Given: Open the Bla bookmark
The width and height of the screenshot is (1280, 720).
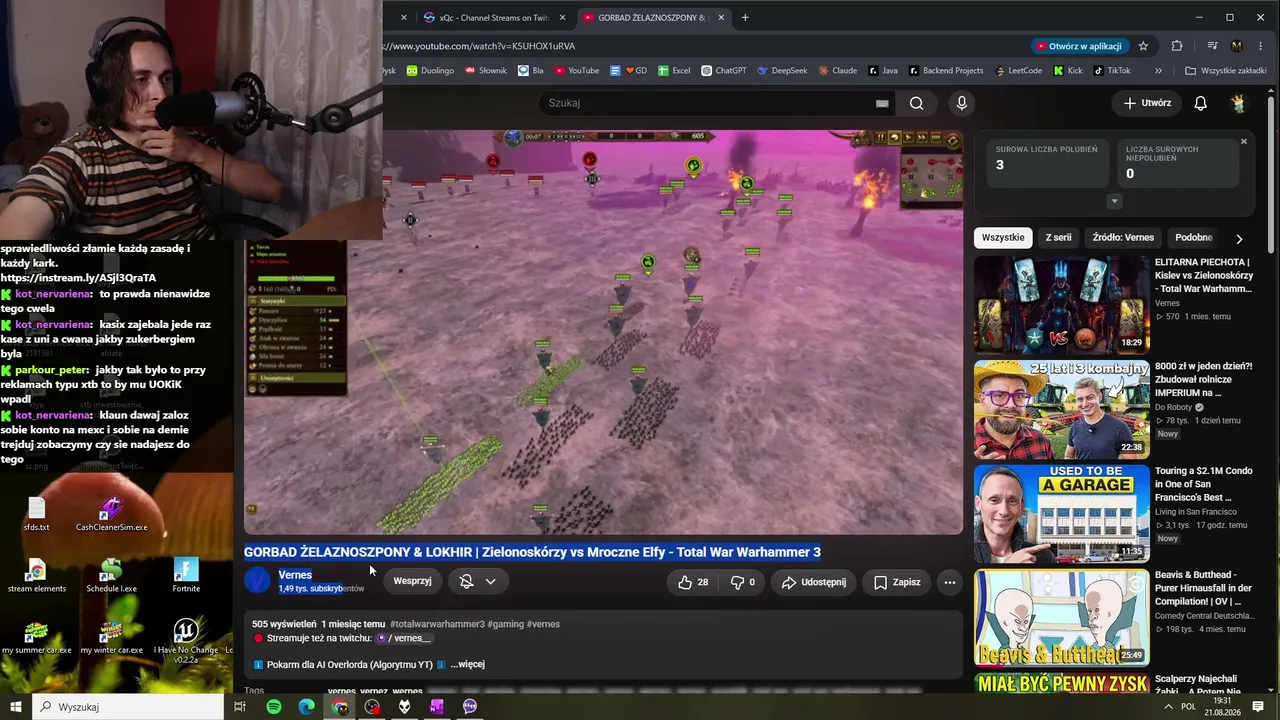Looking at the screenshot, I should 531,71.
